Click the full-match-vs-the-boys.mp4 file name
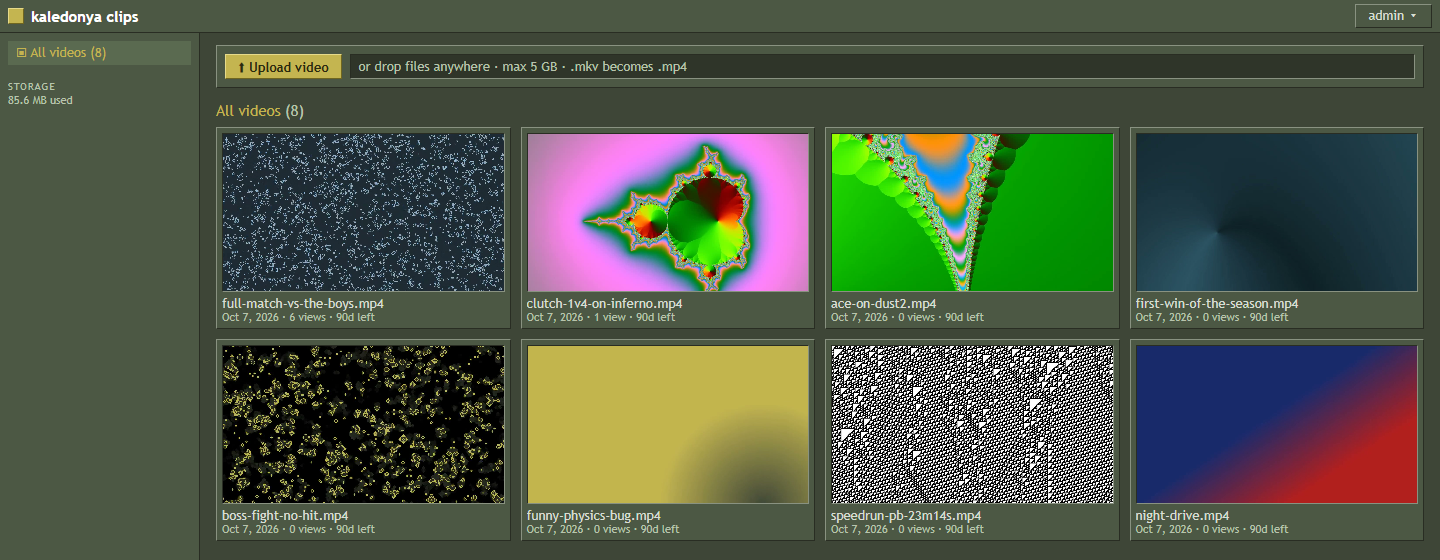The height and width of the screenshot is (560, 1440). point(303,303)
